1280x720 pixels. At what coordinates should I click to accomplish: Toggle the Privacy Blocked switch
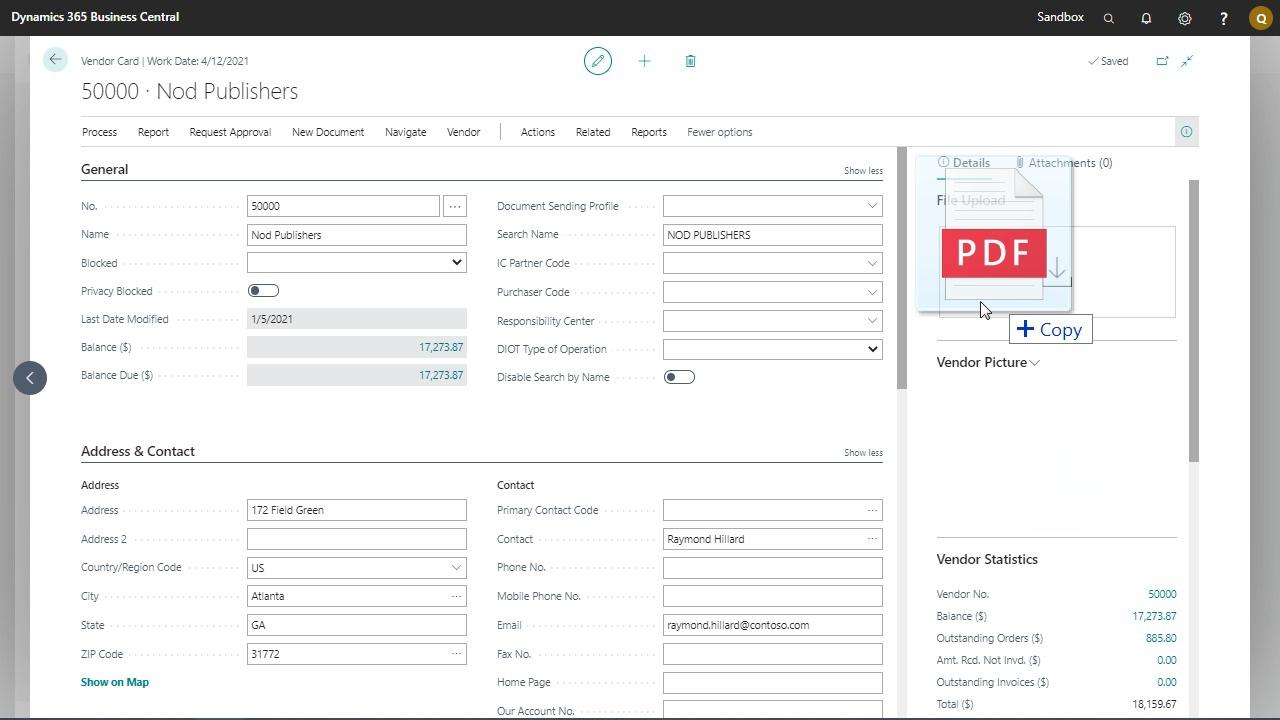coord(263,291)
